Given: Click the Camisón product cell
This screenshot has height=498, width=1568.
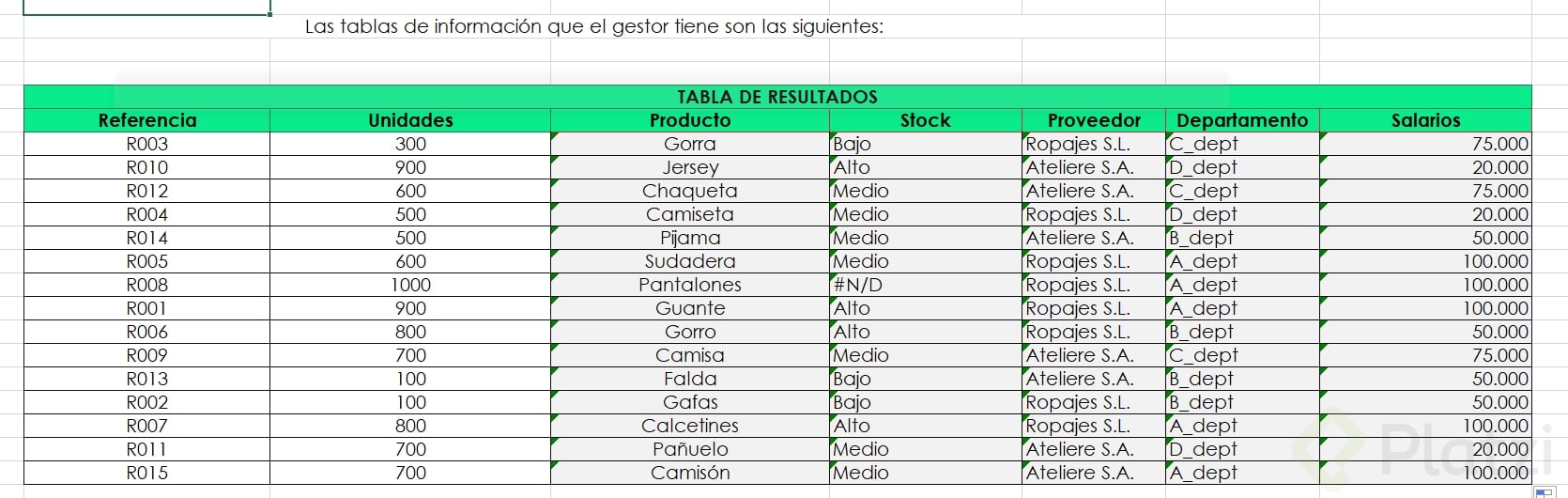Looking at the screenshot, I should point(690,473).
